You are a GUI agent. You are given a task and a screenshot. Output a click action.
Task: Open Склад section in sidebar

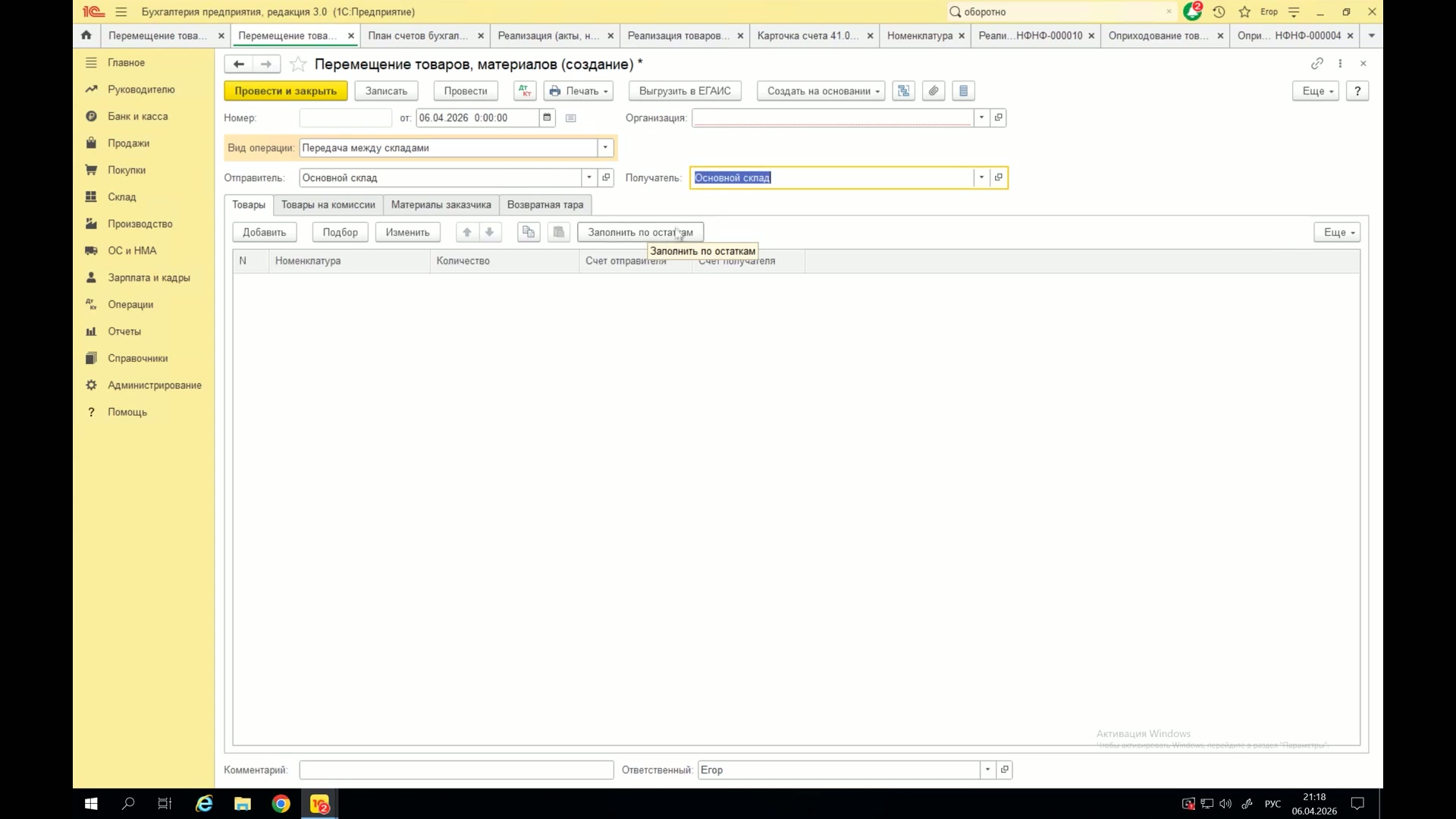point(121,197)
